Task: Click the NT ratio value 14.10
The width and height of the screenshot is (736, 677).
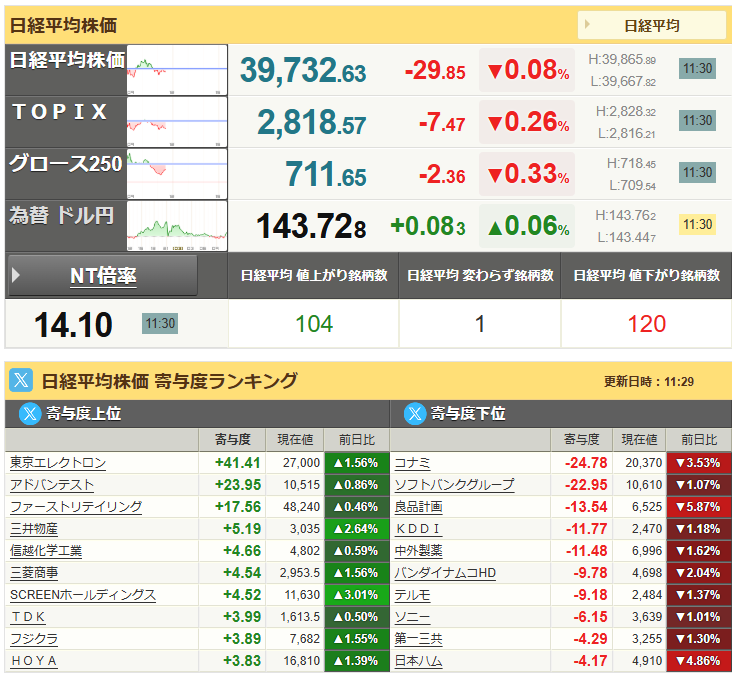Action: 73,325
